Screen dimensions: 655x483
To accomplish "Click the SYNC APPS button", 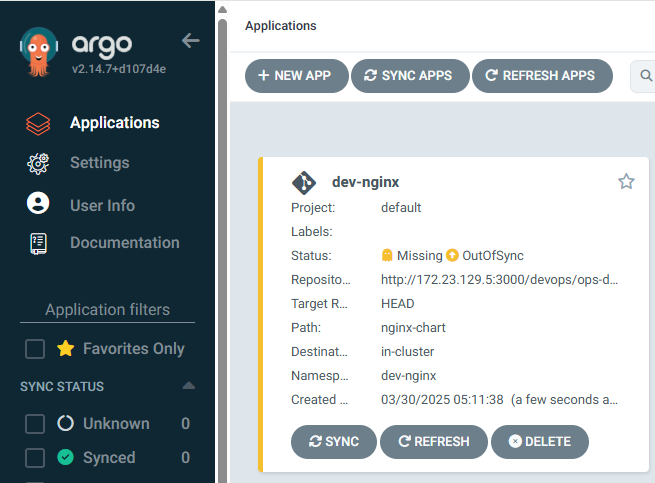I will pyautogui.click(x=410, y=76).
